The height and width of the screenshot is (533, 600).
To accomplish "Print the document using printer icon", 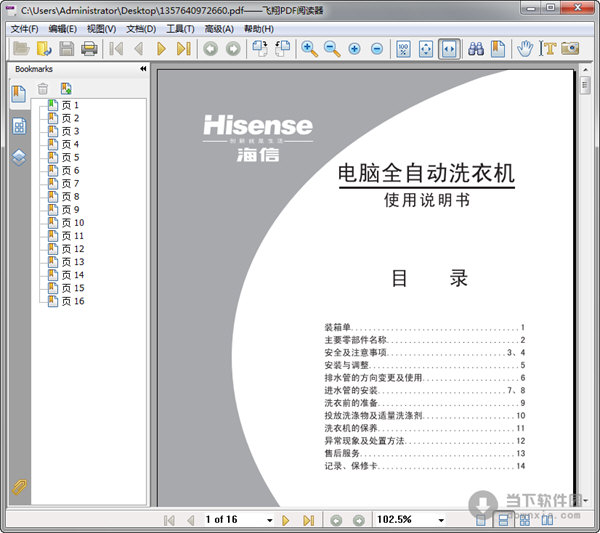I will (89, 49).
